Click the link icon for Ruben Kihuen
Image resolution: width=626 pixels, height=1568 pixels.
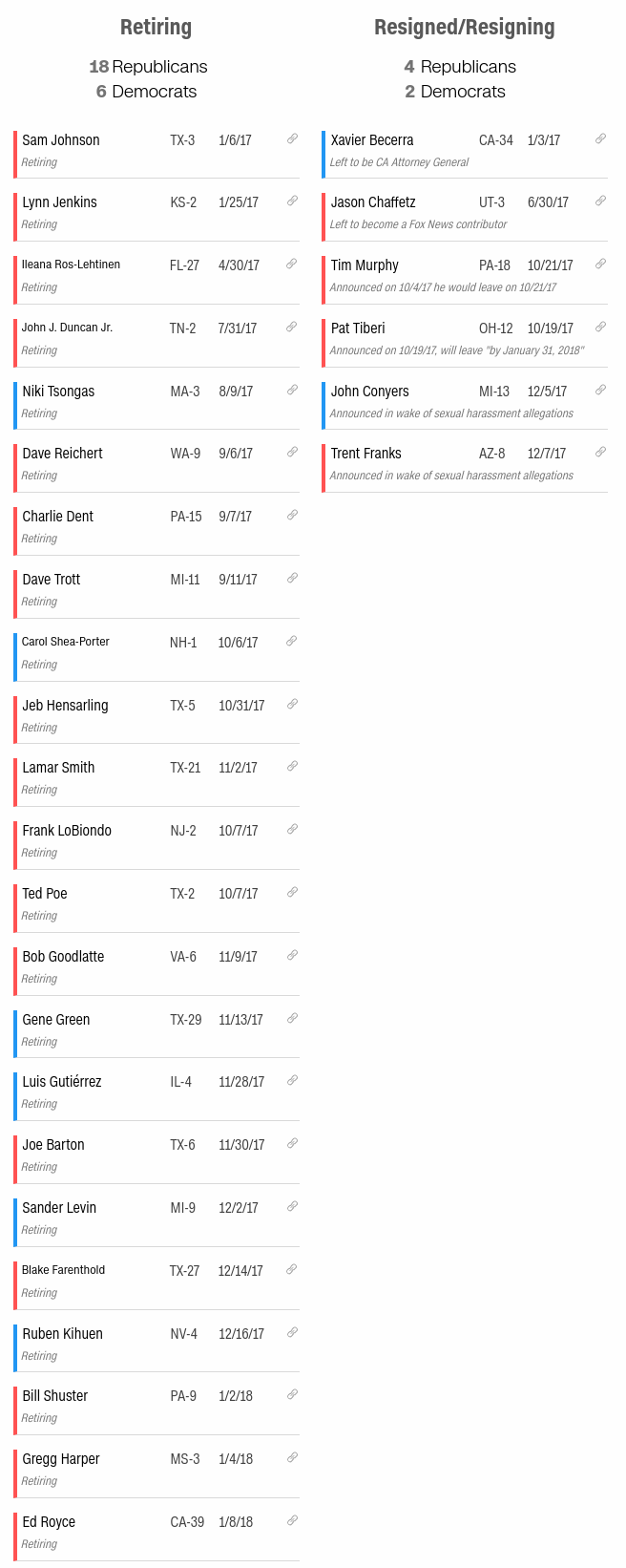point(292,1332)
